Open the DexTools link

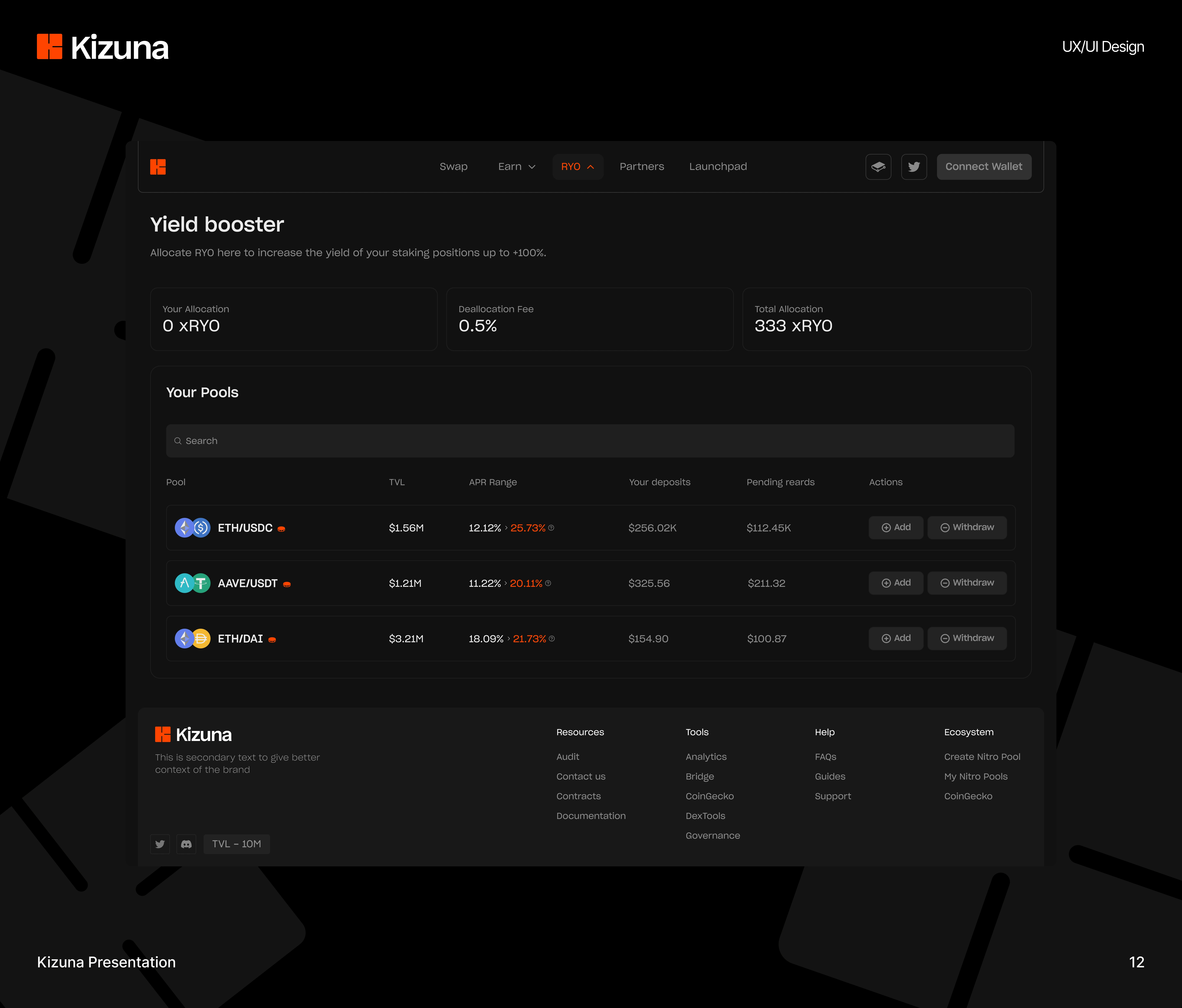point(706,816)
